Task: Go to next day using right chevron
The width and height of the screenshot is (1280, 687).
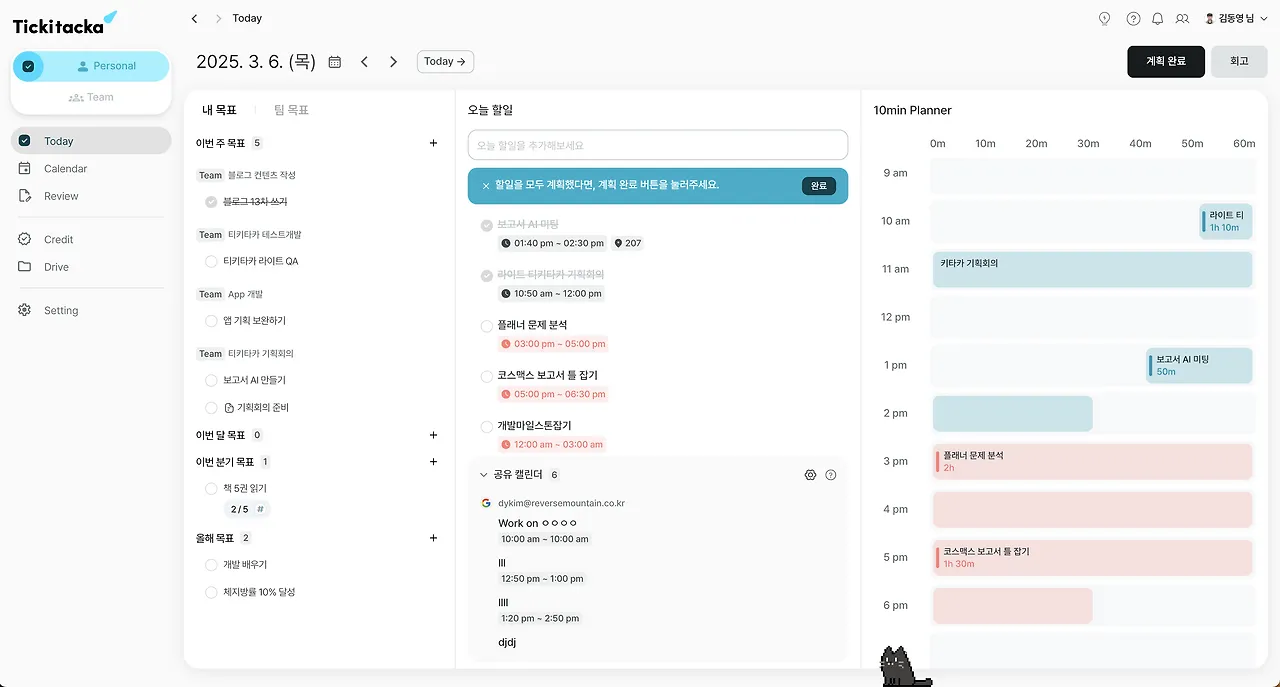Action: (x=393, y=62)
